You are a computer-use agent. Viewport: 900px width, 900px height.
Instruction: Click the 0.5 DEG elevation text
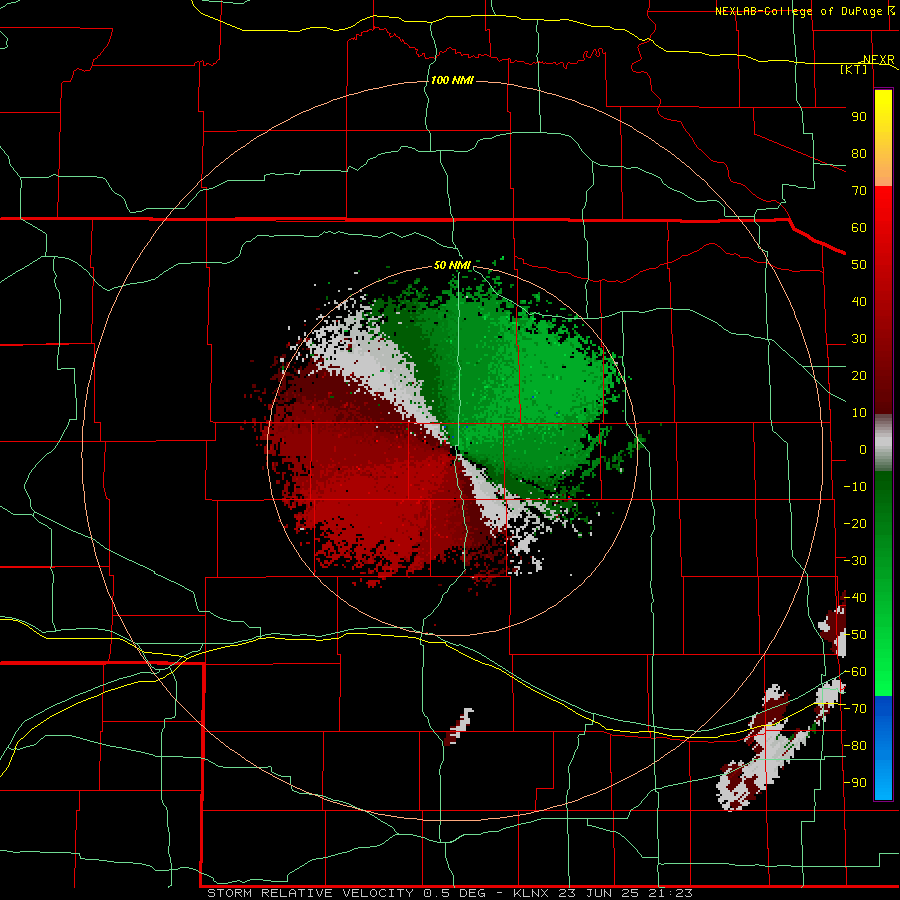click(455, 893)
